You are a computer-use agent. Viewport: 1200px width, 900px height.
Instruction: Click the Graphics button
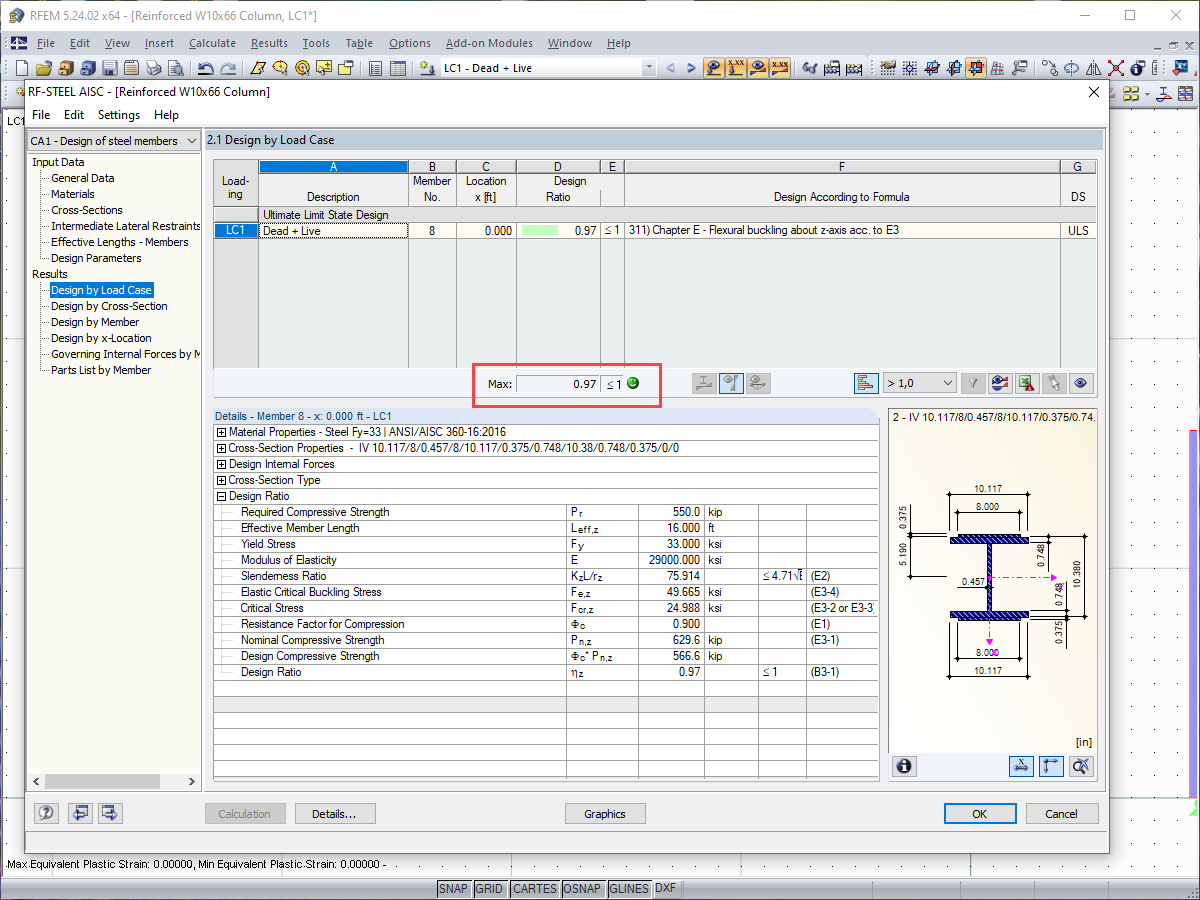point(605,814)
